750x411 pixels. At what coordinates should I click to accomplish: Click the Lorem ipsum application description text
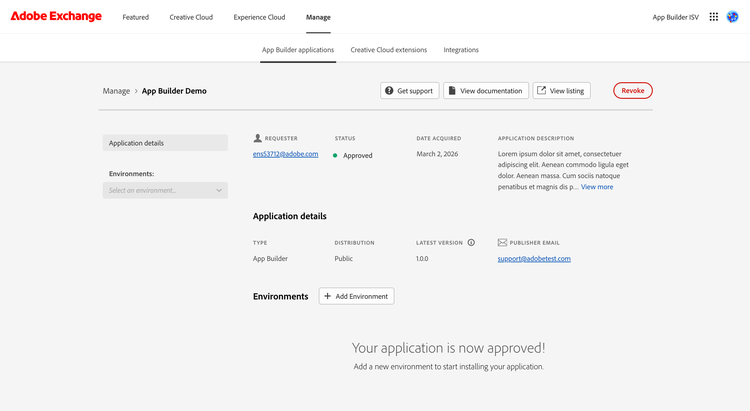pyautogui.click(x=563, y=170)
